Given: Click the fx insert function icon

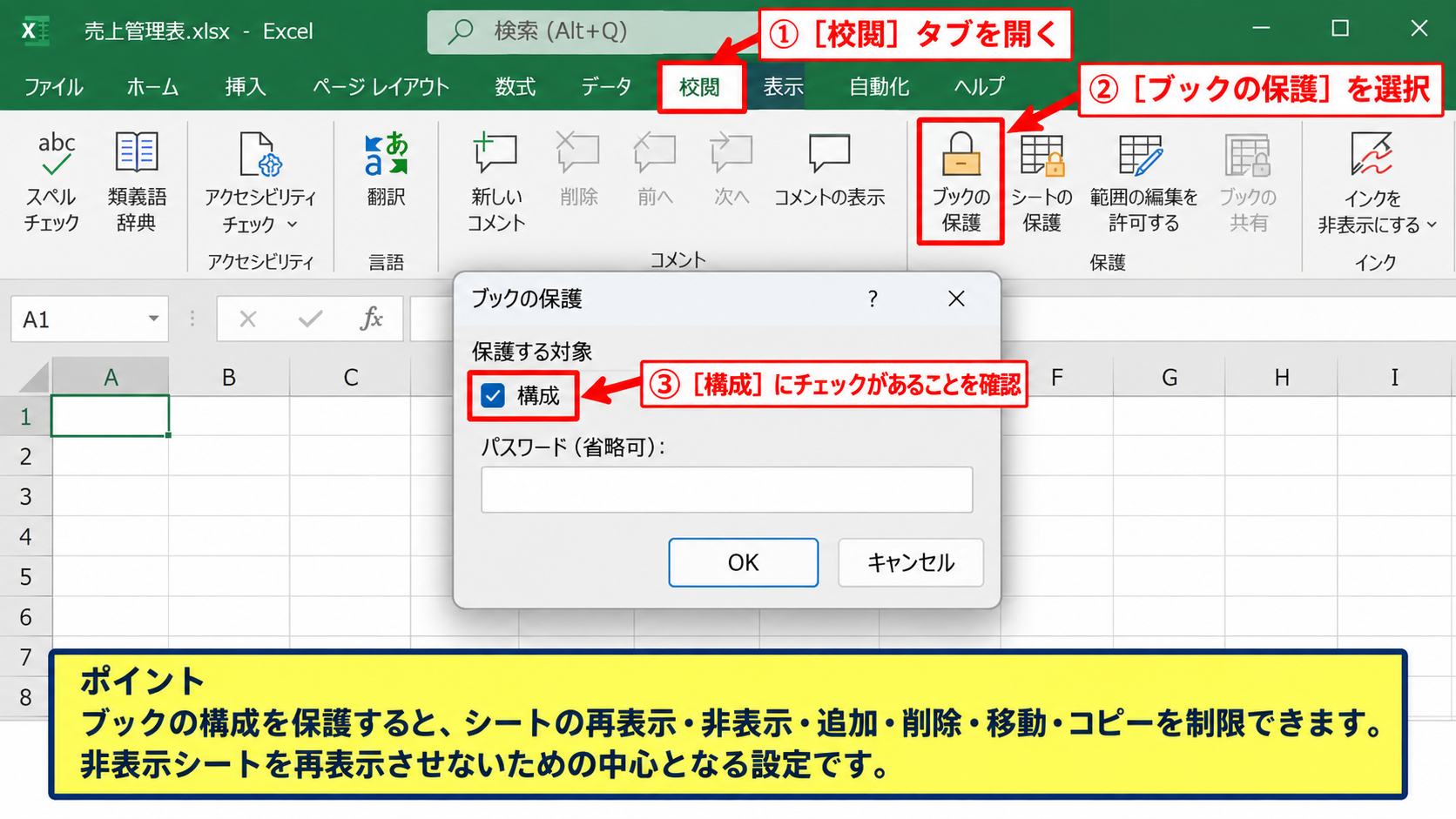Looking at the screenshot, I should click(x=371, y=319).
